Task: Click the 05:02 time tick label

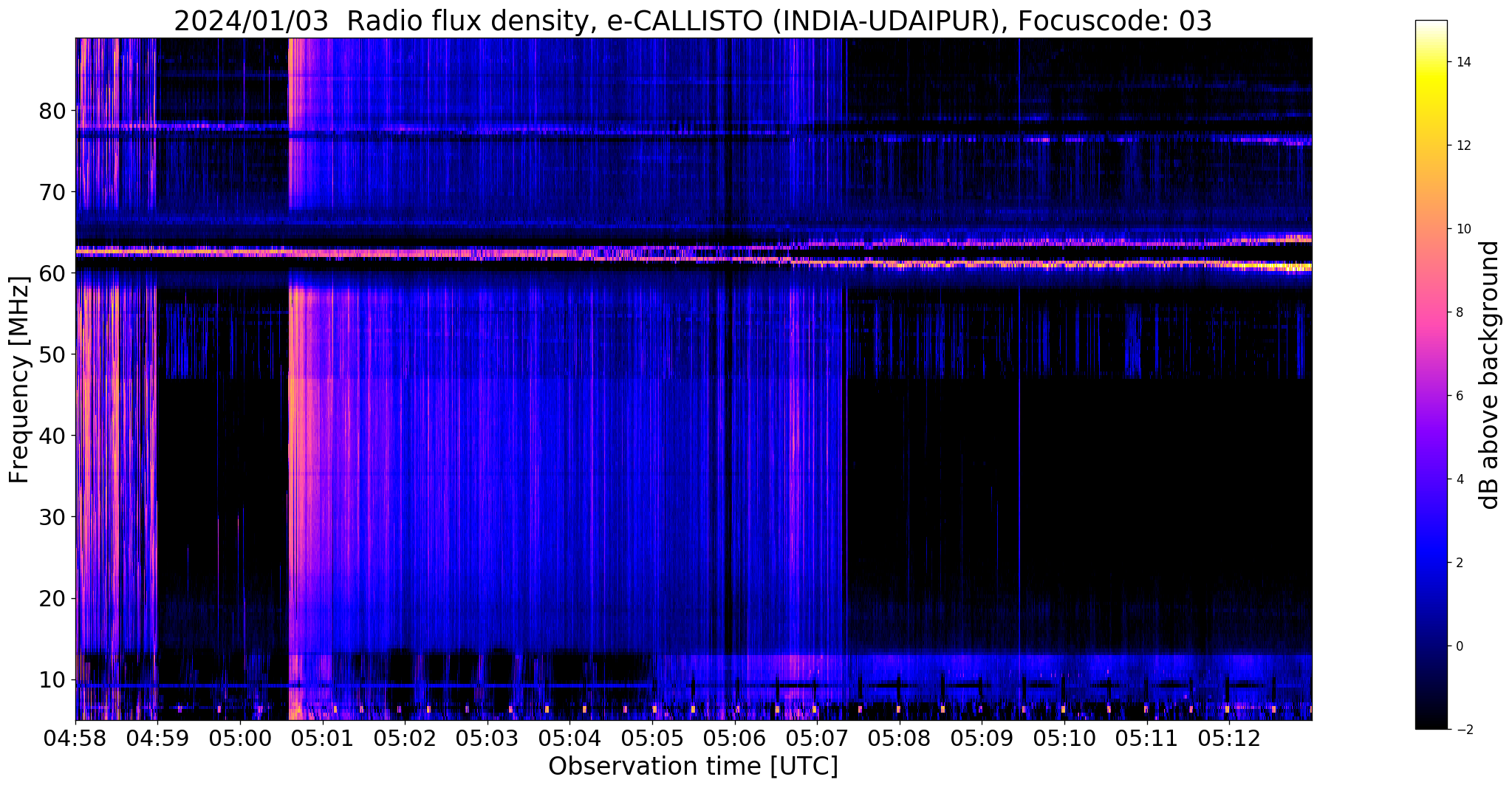Action: [x=405, y=738]
